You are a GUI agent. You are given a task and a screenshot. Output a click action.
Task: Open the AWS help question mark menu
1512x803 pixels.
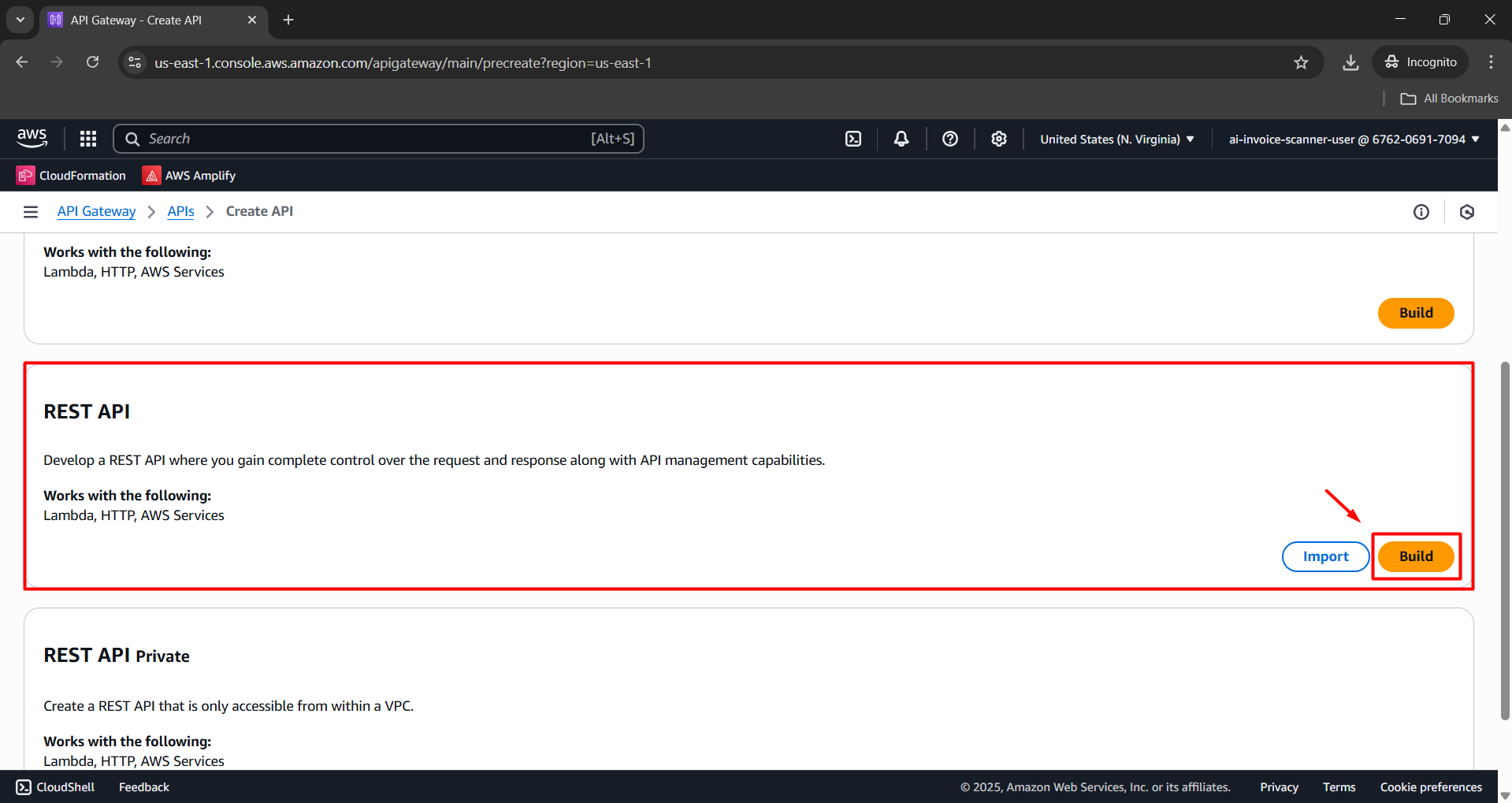tap(950, 139)
